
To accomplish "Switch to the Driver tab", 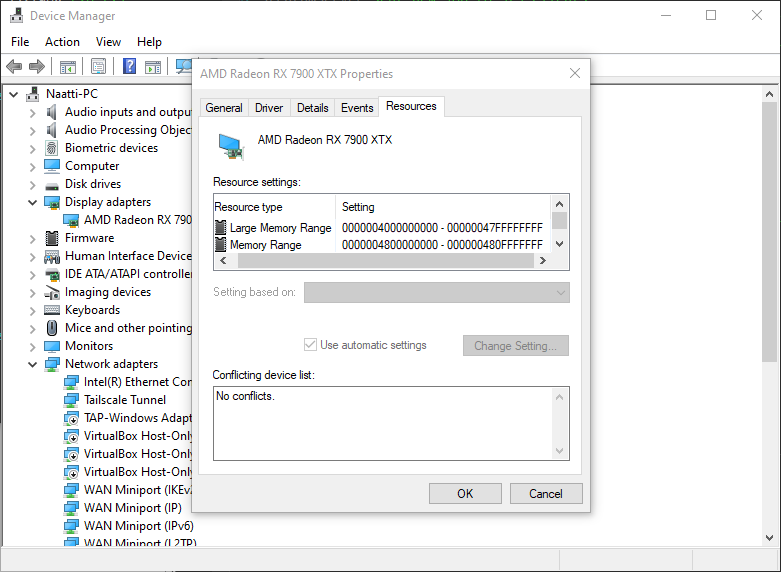I will (x=269, y=108).
